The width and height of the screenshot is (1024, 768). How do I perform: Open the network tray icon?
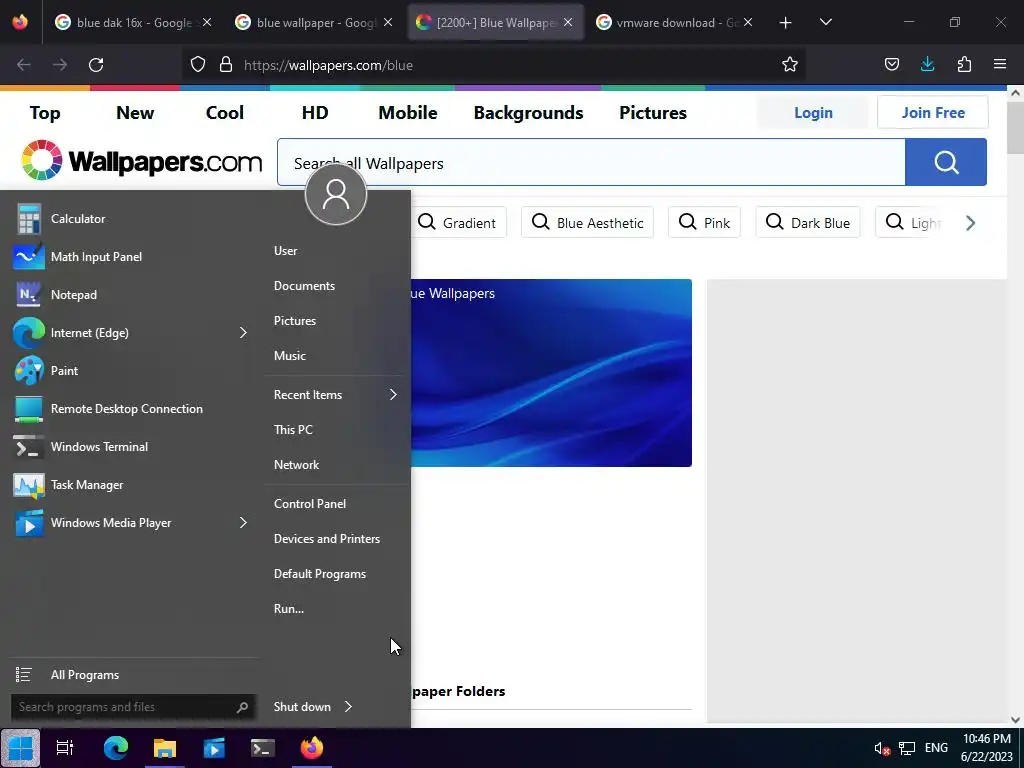pyautogui.click(x=906, y=748)
